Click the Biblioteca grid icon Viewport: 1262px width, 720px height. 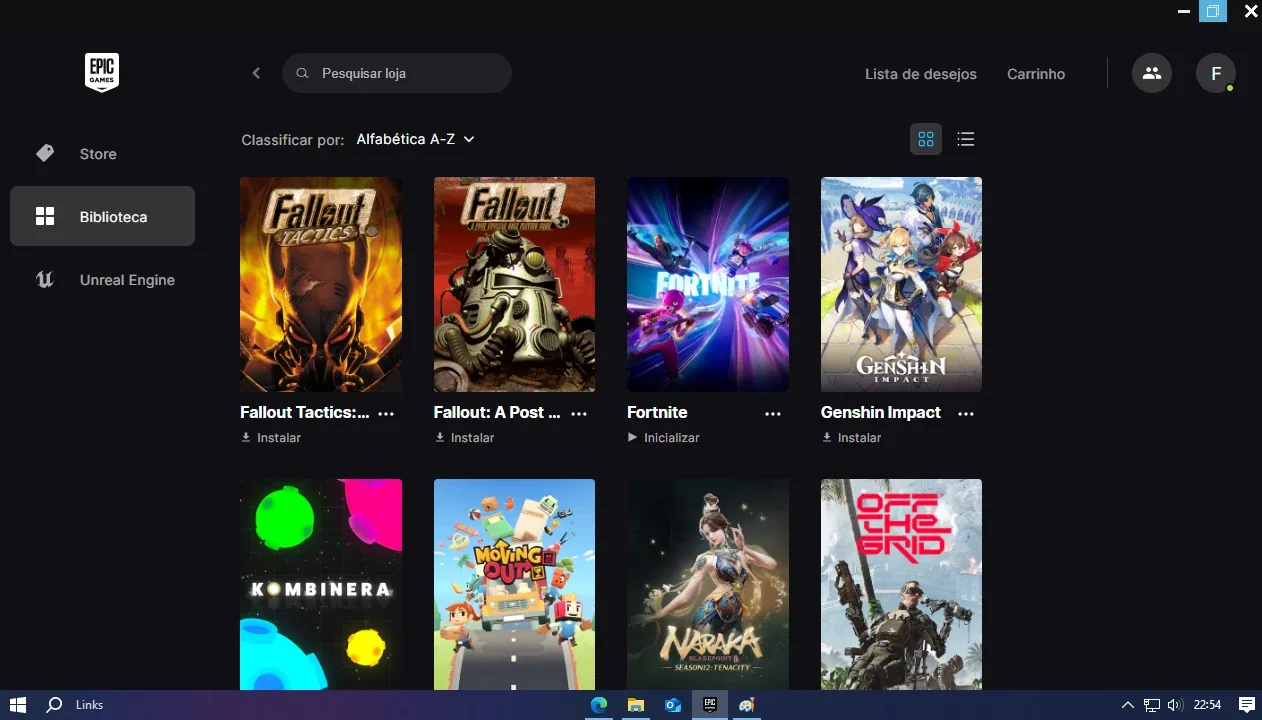[x=45, y=216]
